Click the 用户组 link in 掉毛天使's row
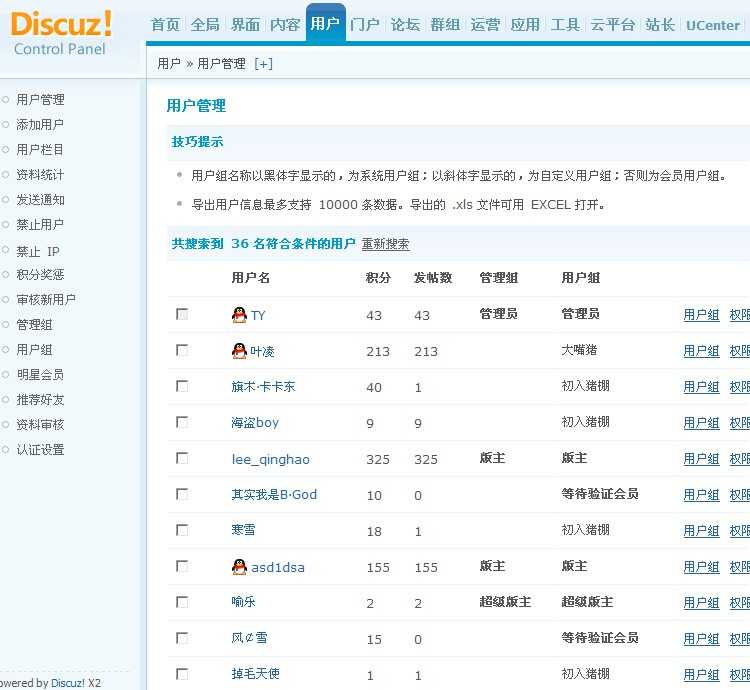Viewport: 750px width, 690px height. tap(701, 675)
